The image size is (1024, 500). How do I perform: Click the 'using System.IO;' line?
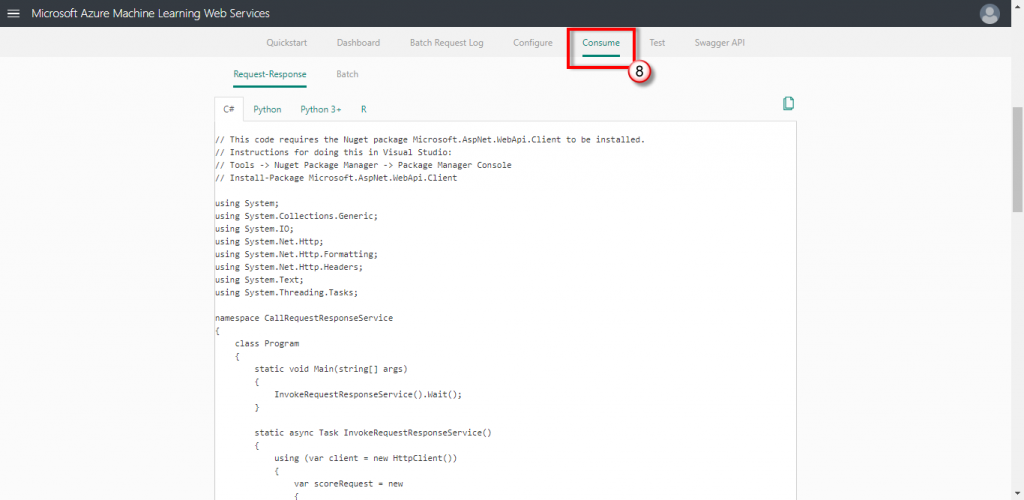point(255,228)
